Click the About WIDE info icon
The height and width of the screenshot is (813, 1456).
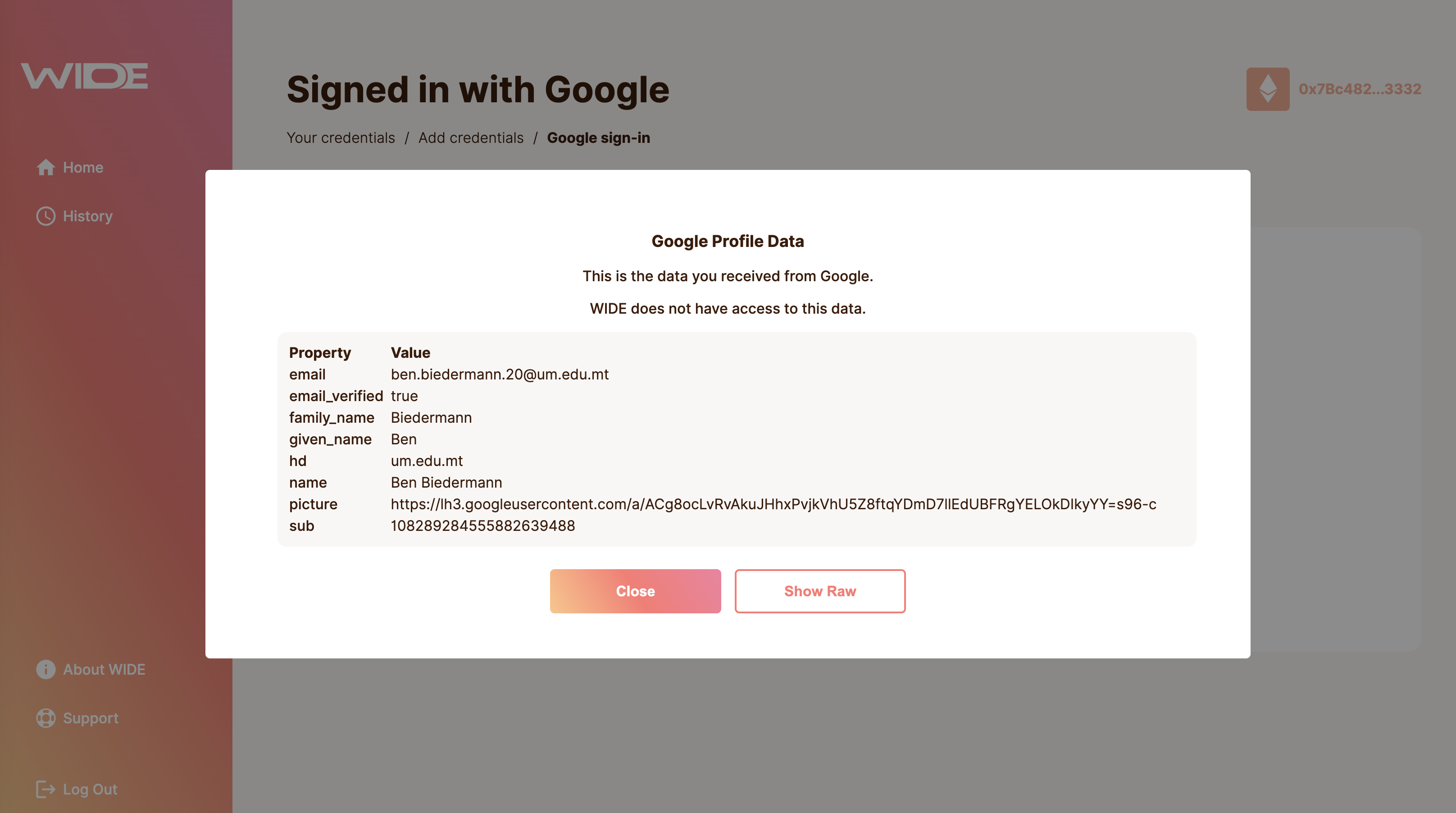46,669
